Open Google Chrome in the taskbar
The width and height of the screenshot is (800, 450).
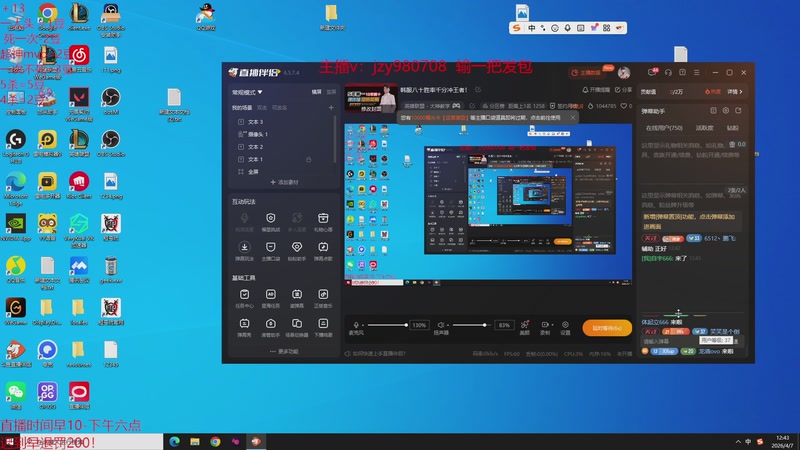coord(215,441)
